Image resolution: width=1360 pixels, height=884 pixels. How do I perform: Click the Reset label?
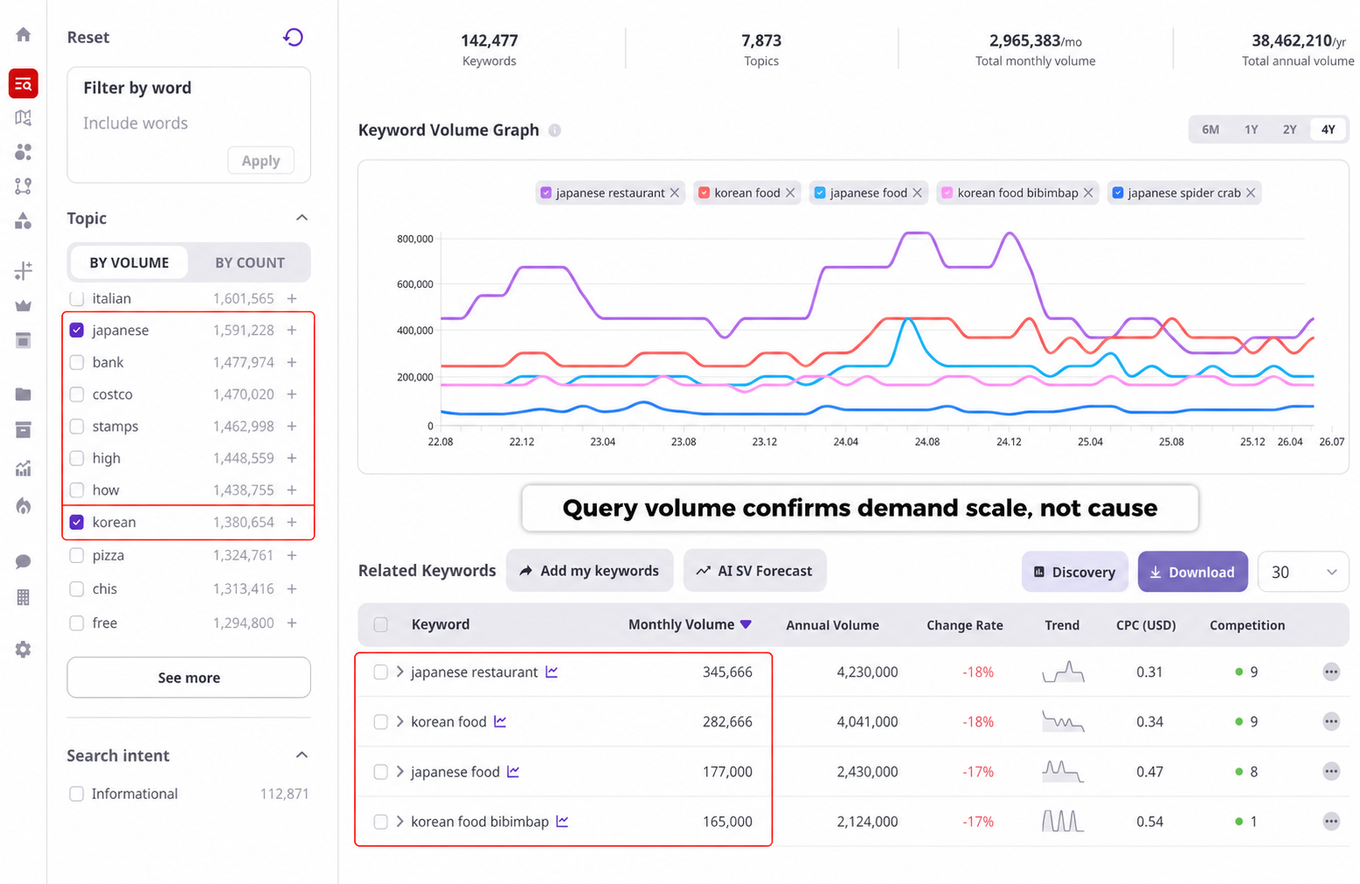[88, 37]
